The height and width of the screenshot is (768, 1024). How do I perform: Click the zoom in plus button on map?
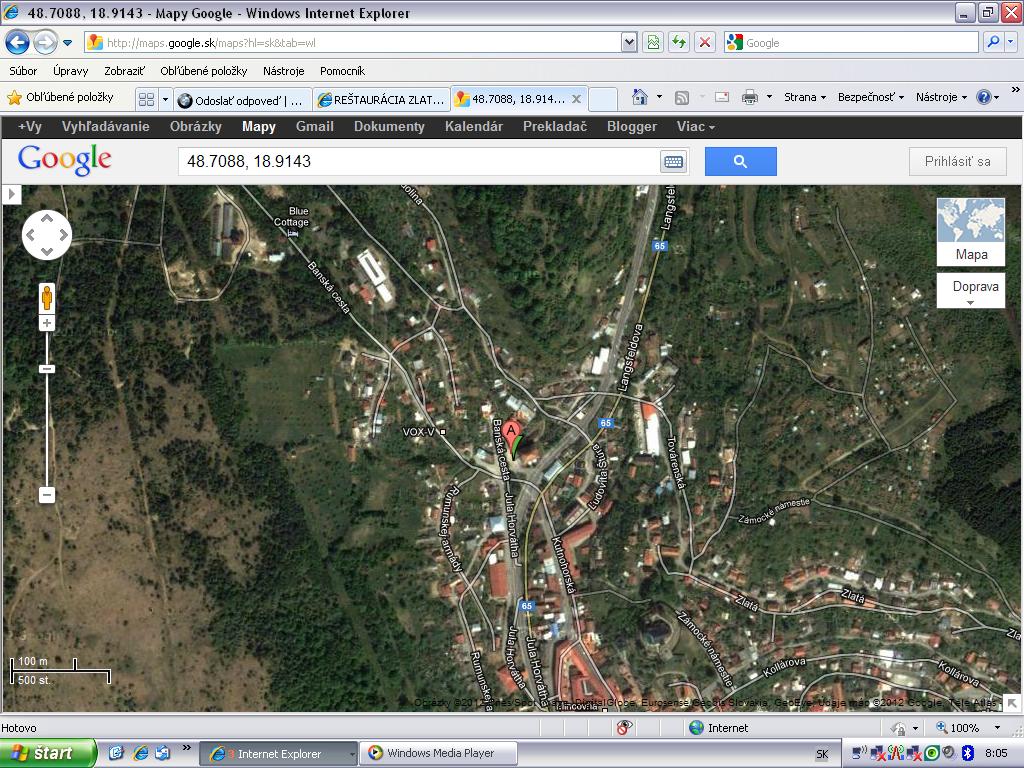tap(47, 323)
